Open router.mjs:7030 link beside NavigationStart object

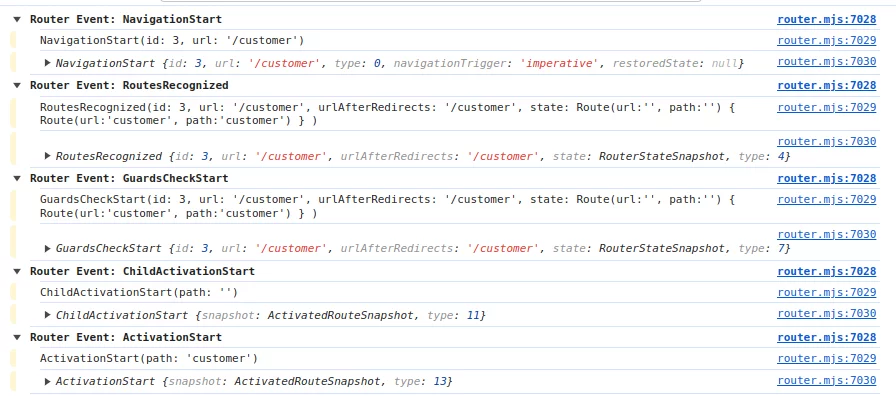pos(826,62)
